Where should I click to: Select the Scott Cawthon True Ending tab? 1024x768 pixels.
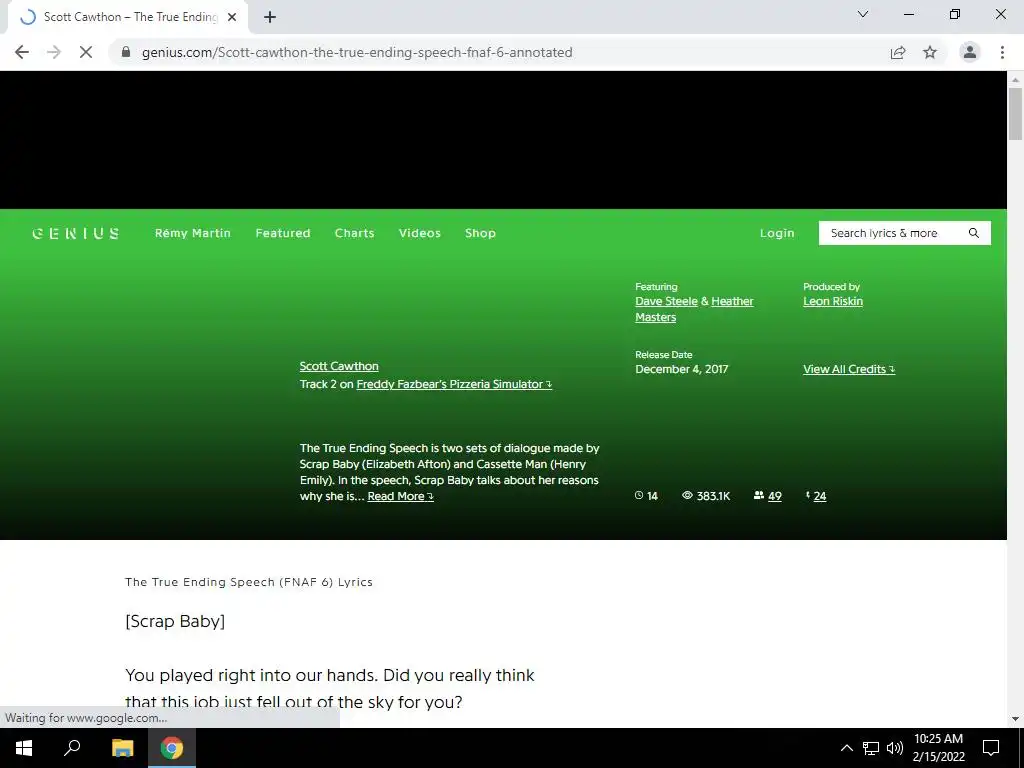click(127, 17)
